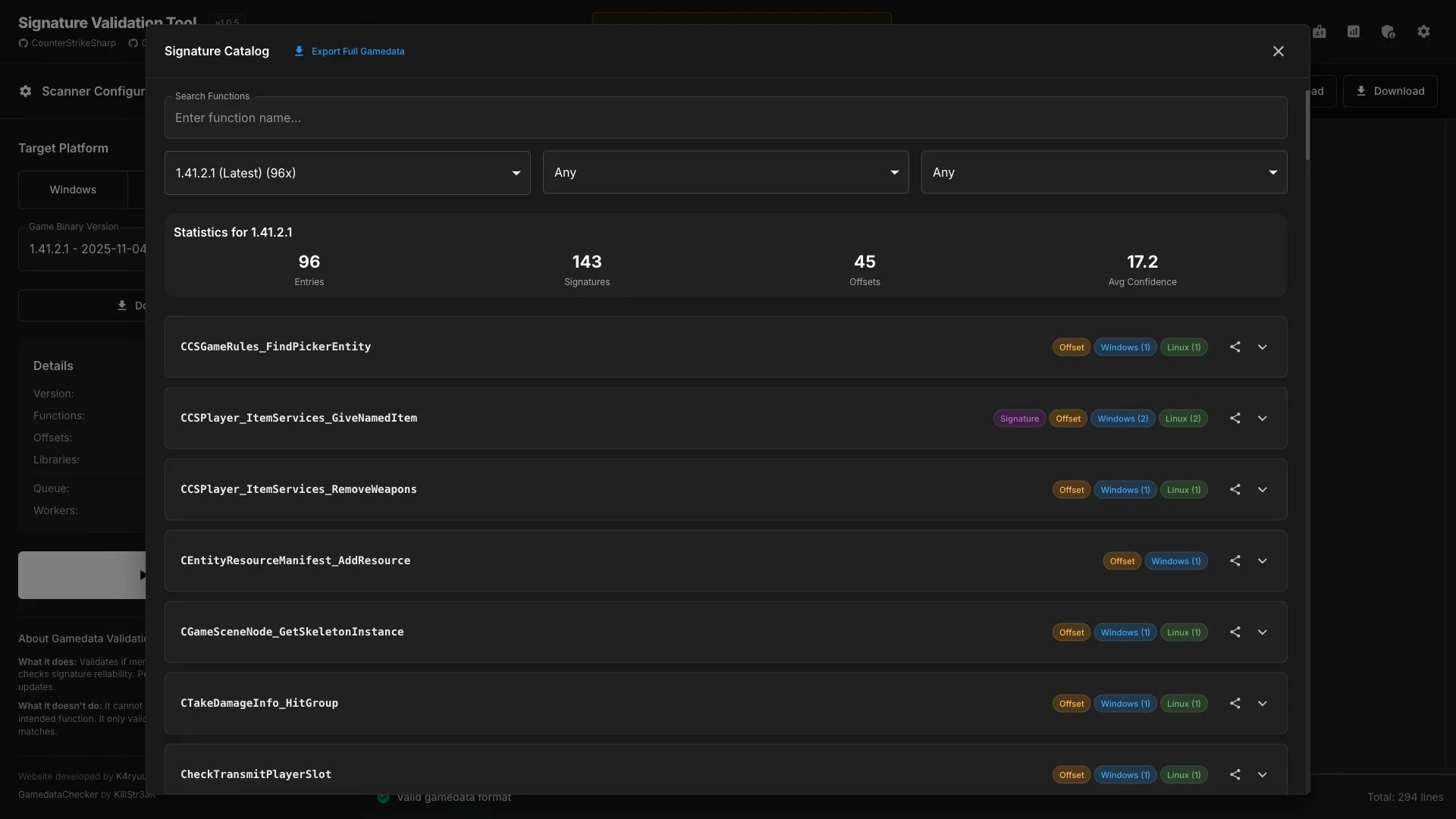The image size is (1456, 819).
Task: Share the CCSPlayer_ItemServices_GiveNamedItem entry
Action: click(1235, 418)
